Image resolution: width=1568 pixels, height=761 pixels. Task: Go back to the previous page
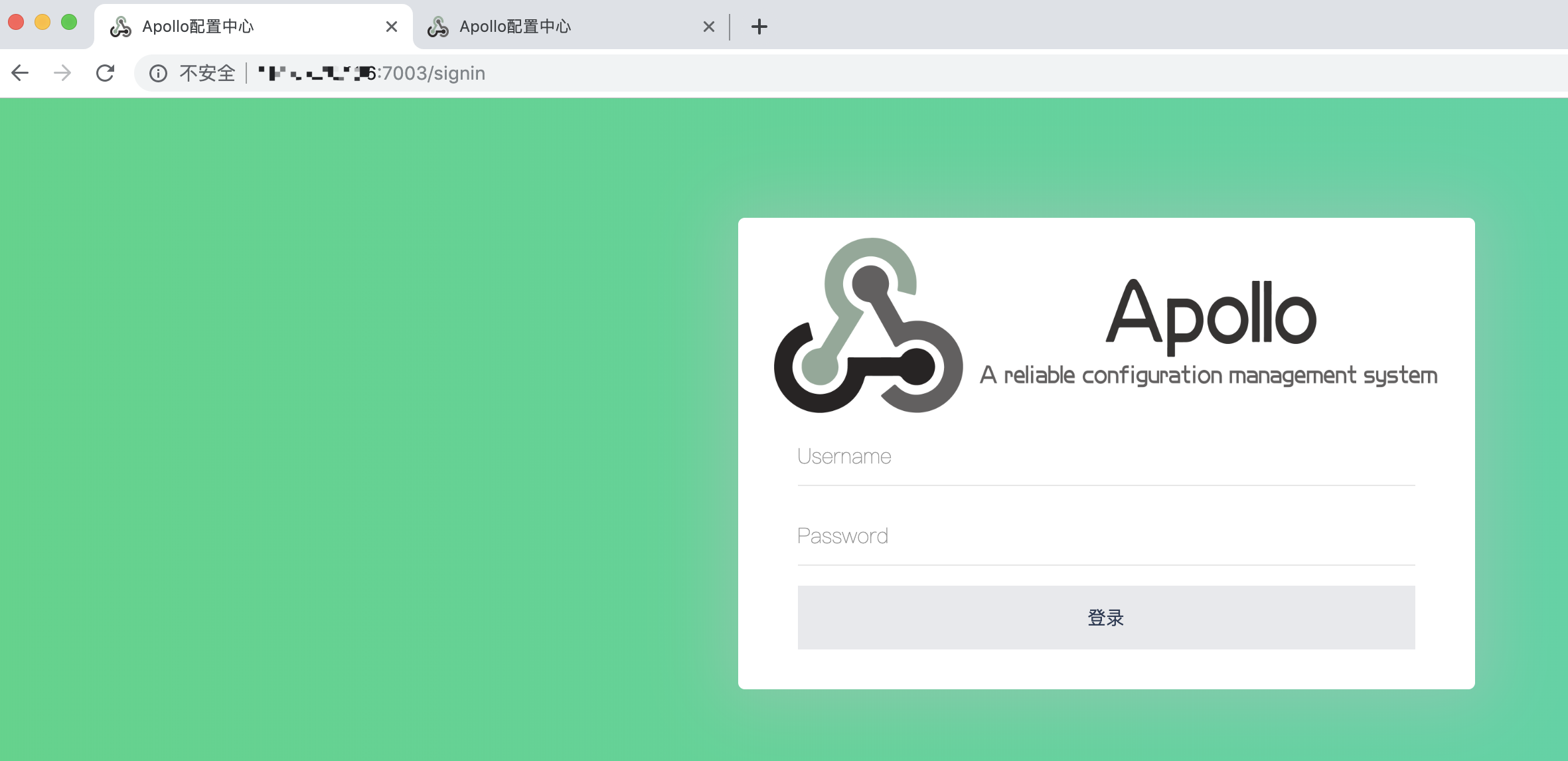[21, 73]
